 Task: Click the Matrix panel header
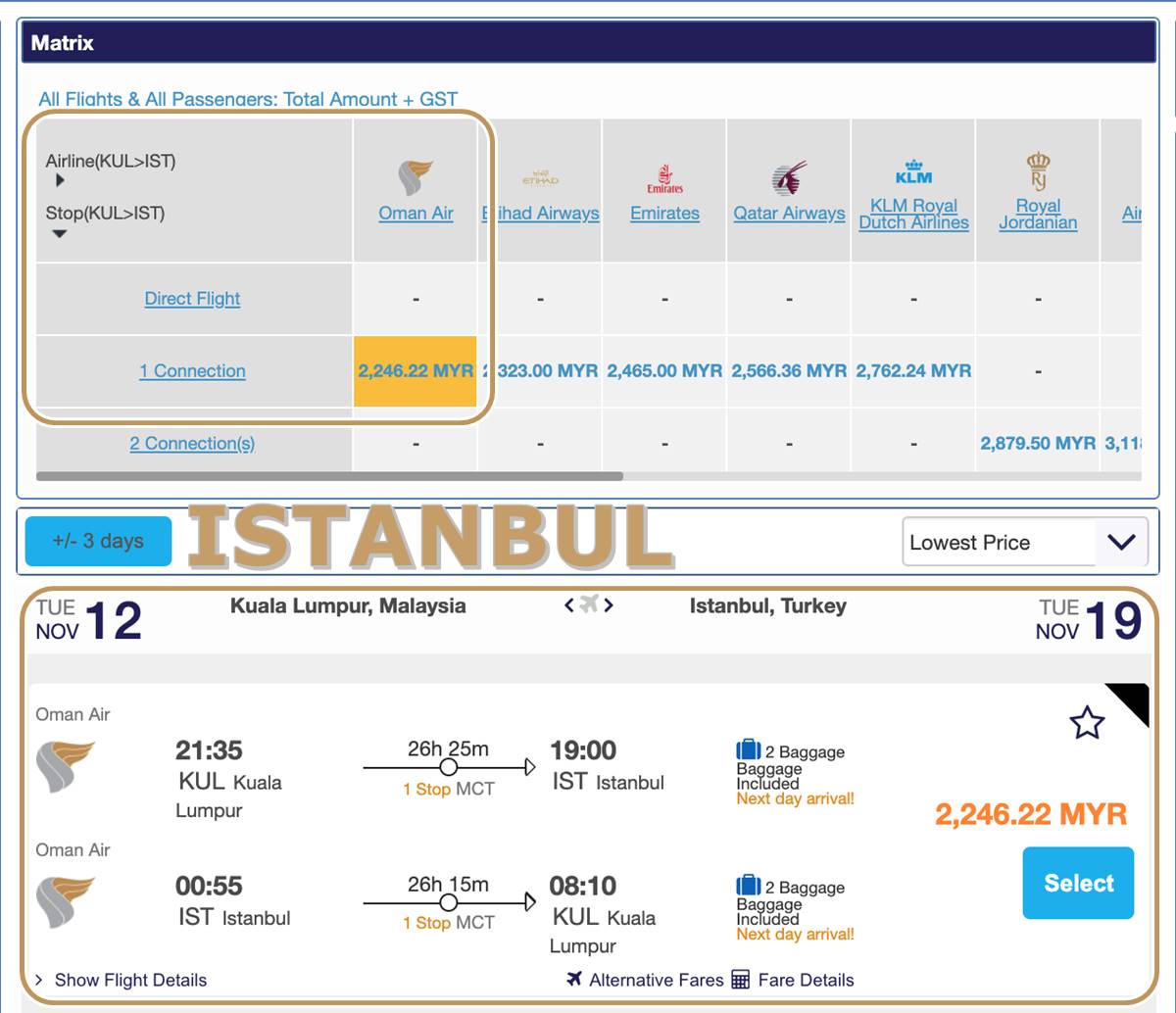588,43
